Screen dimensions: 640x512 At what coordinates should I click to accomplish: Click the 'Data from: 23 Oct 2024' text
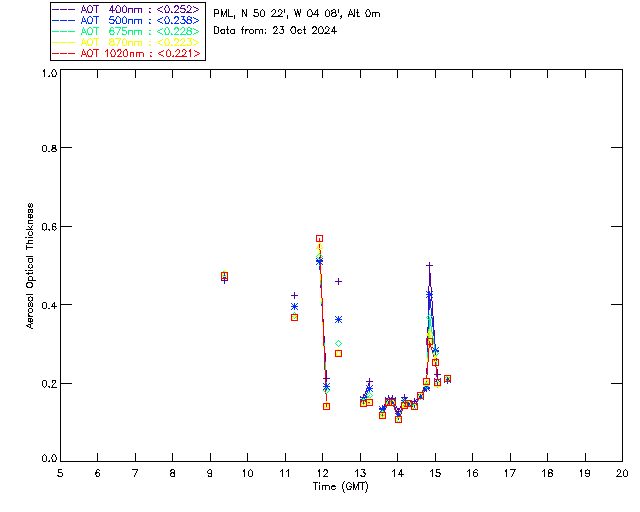[275, 31]
